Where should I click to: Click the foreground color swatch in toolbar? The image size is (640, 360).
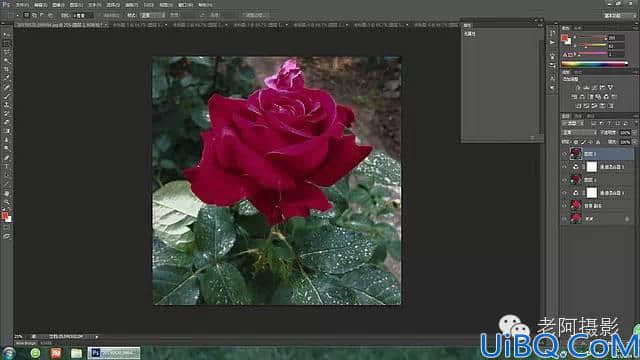pos(4,215)
